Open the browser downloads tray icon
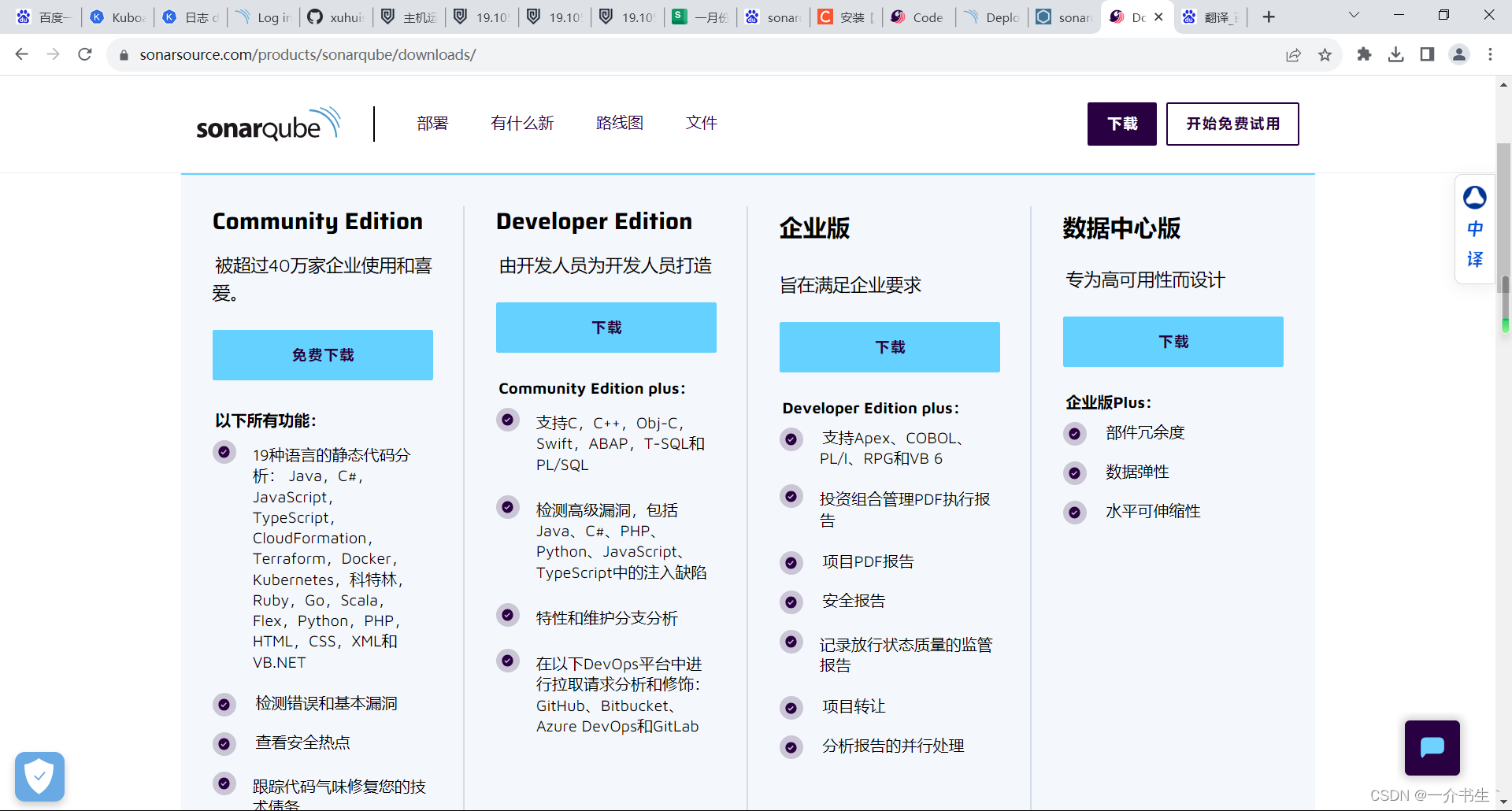Image resolution: width=1512 pixels, height=811 pixels. click(x=1396, y=54)
